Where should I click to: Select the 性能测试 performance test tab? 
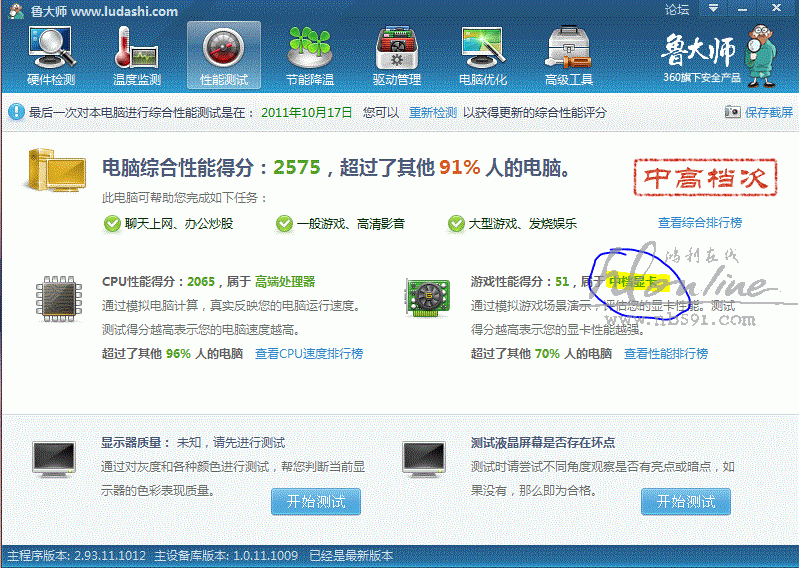224,56
